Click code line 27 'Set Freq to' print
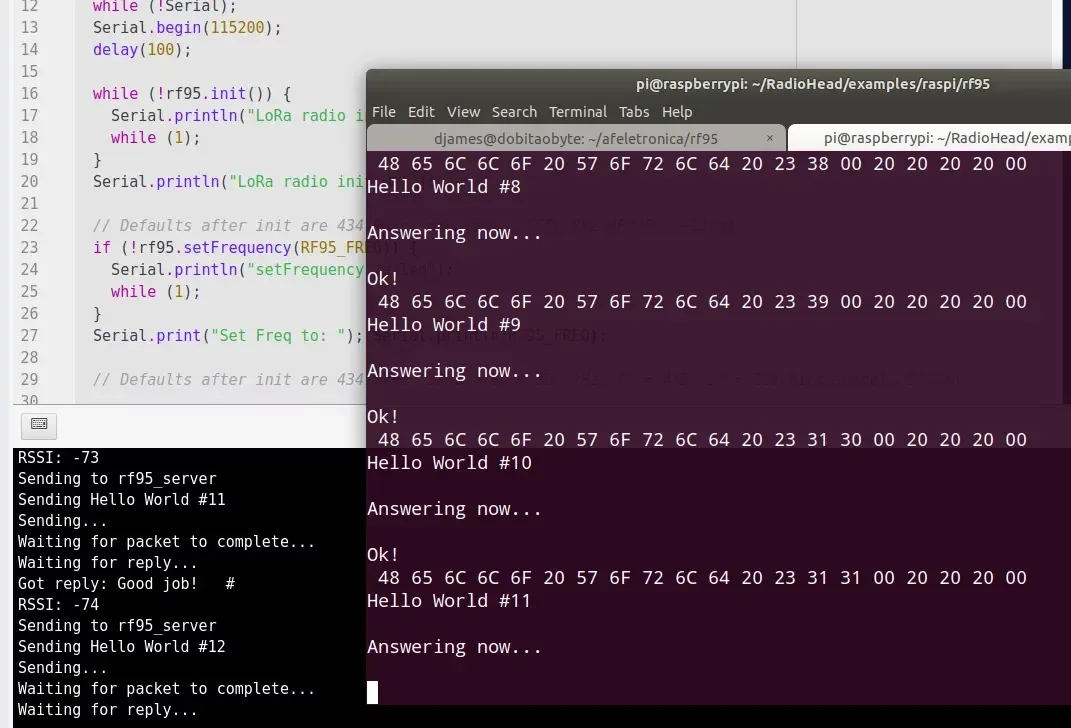Screen dimensions: 1071x728 coord(228,335)
